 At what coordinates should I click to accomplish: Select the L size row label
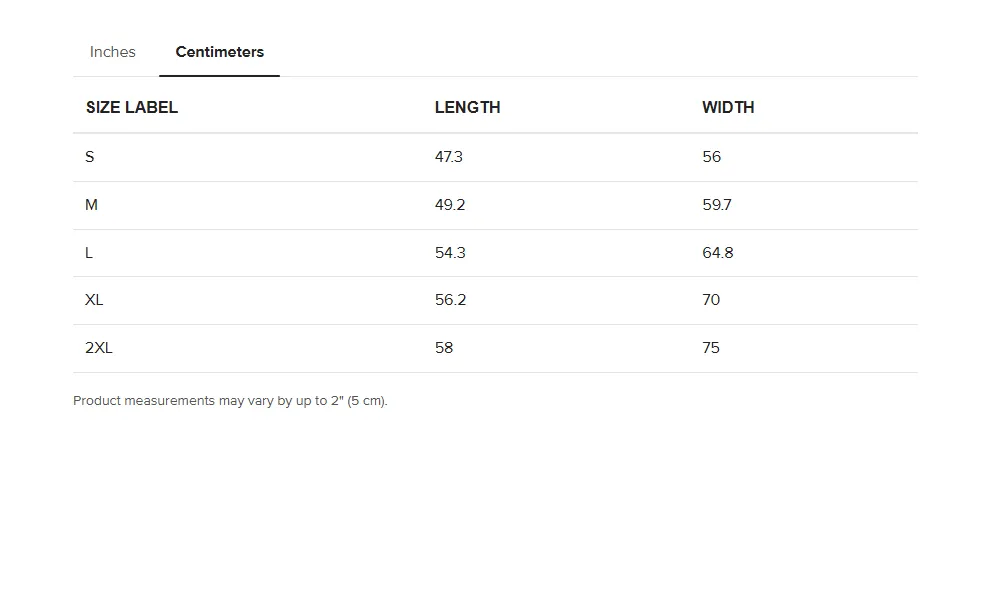[89, 252]
